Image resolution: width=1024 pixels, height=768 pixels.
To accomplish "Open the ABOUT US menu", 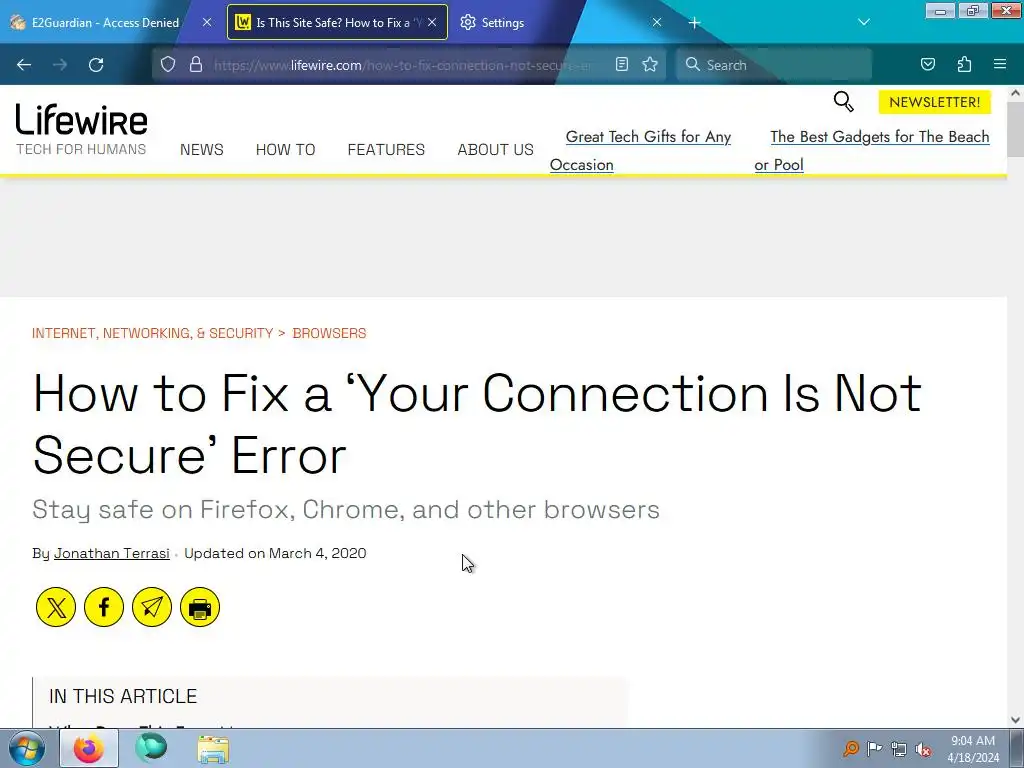I will point(496,150).
